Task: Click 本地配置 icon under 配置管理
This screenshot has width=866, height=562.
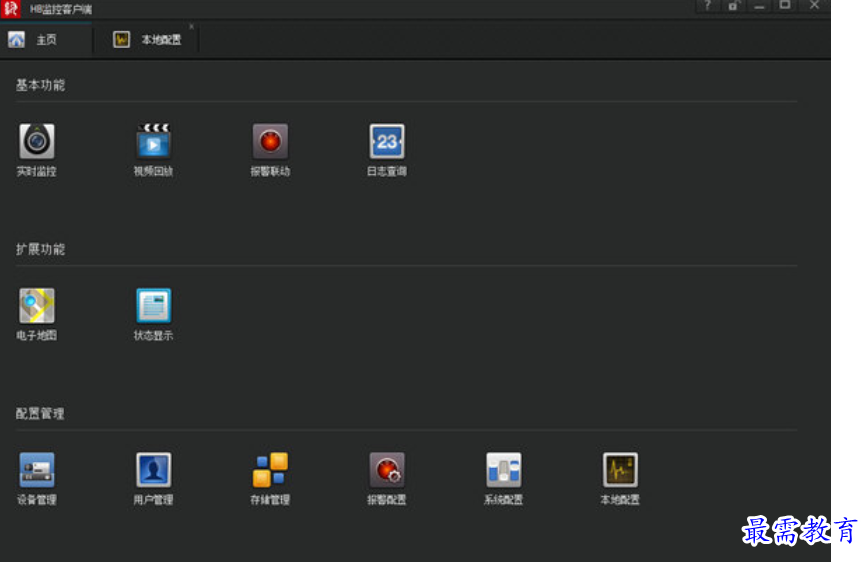Action: click(620, 470)
